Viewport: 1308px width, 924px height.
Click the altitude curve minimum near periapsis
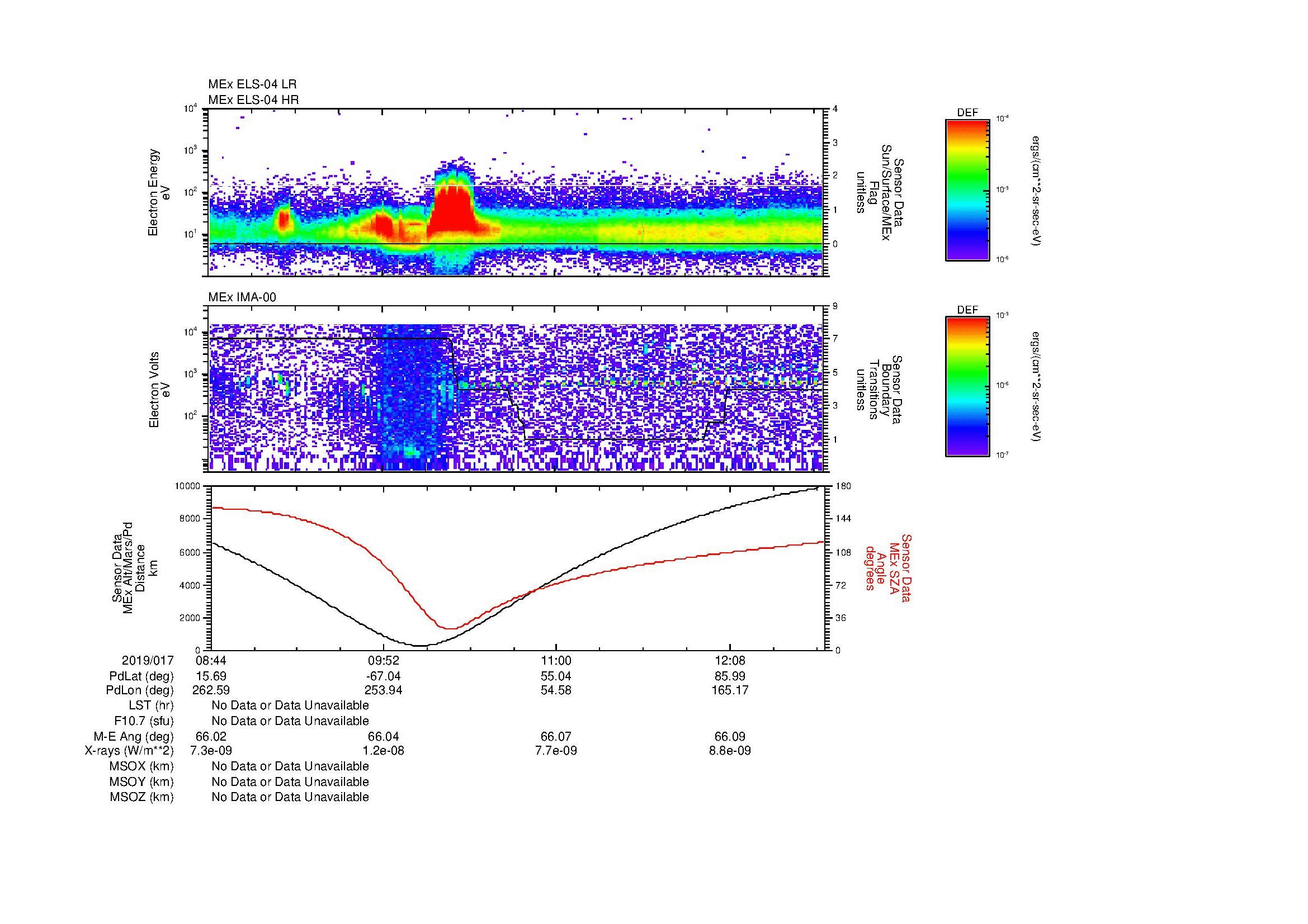tap(421, 646)
